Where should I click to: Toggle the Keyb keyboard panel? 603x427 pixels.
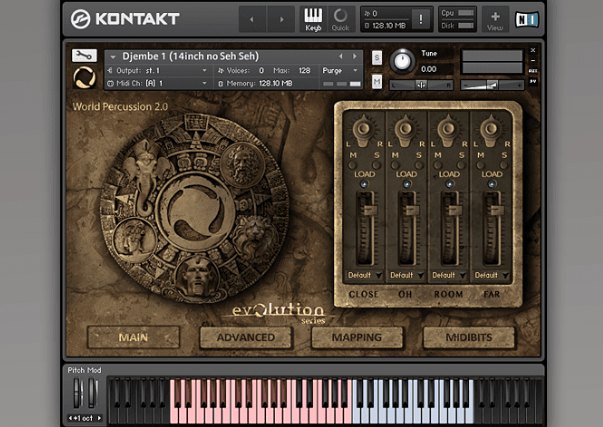(313, 19)
